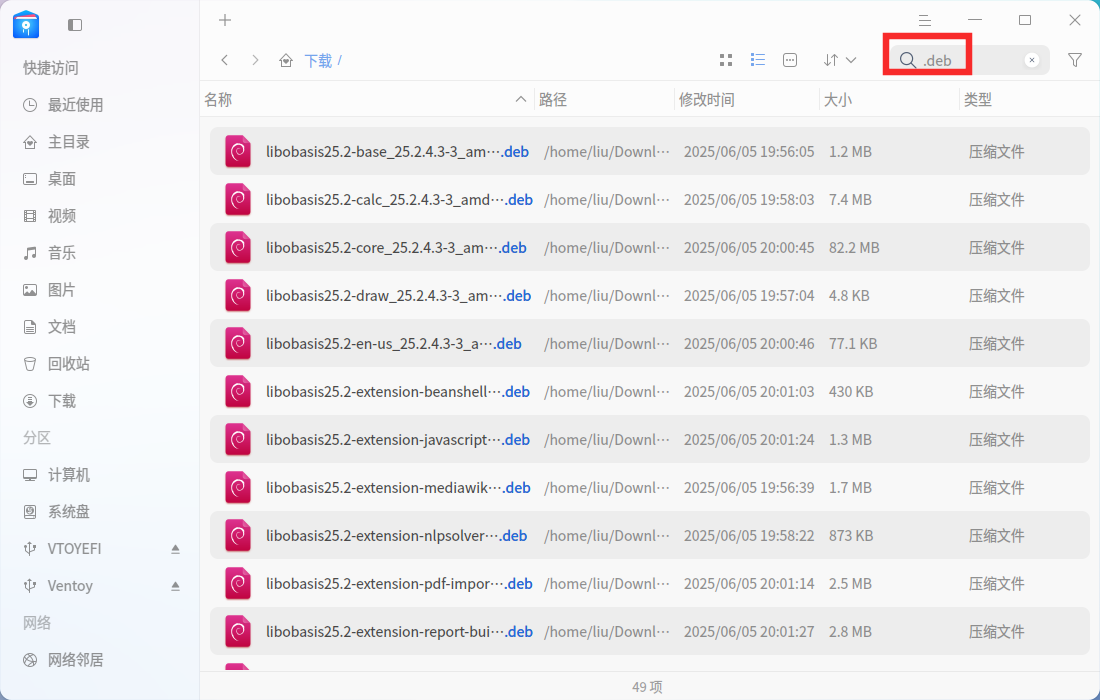Open the main hamburger menu
1100x700 pixels.
tap(925, 20)
